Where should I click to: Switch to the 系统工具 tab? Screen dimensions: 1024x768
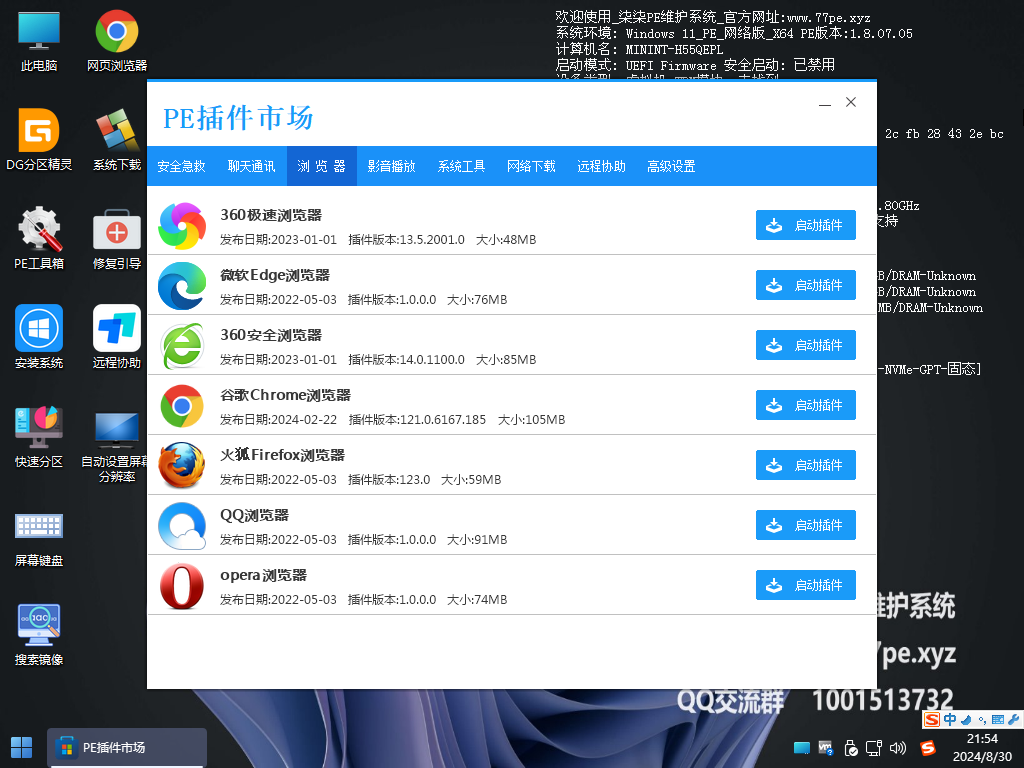click(461, 166)
